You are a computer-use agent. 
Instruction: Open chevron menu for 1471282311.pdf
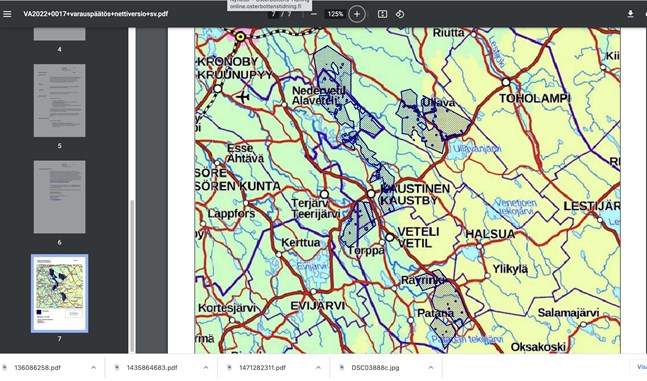click(x=318, y=367)
